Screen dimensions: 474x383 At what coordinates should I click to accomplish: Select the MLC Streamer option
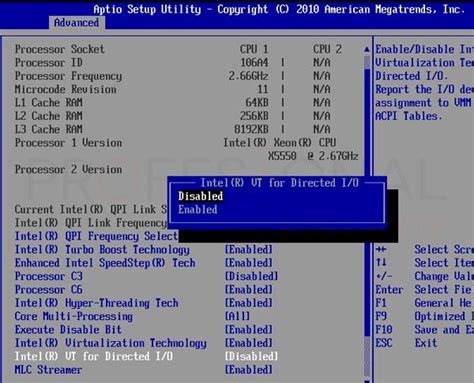[x=48, y=369]
